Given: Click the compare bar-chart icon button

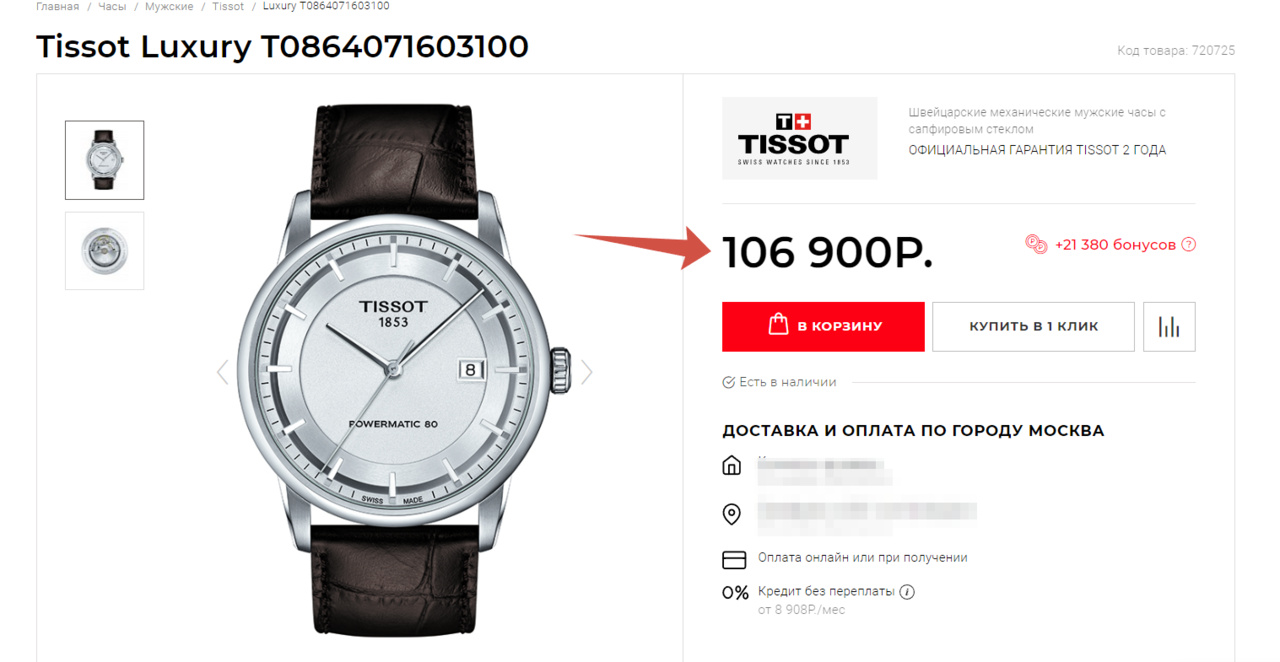Looking at the screenshot, I should [x=1169, y=327].
